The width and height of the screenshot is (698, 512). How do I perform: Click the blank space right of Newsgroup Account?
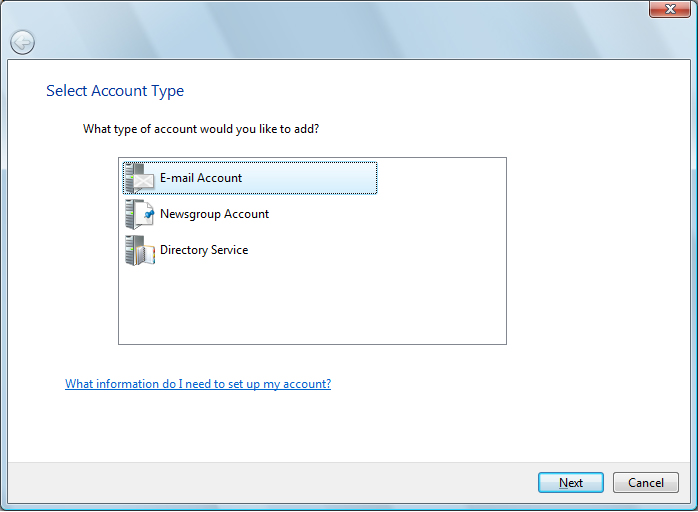[x=387, y=214]
